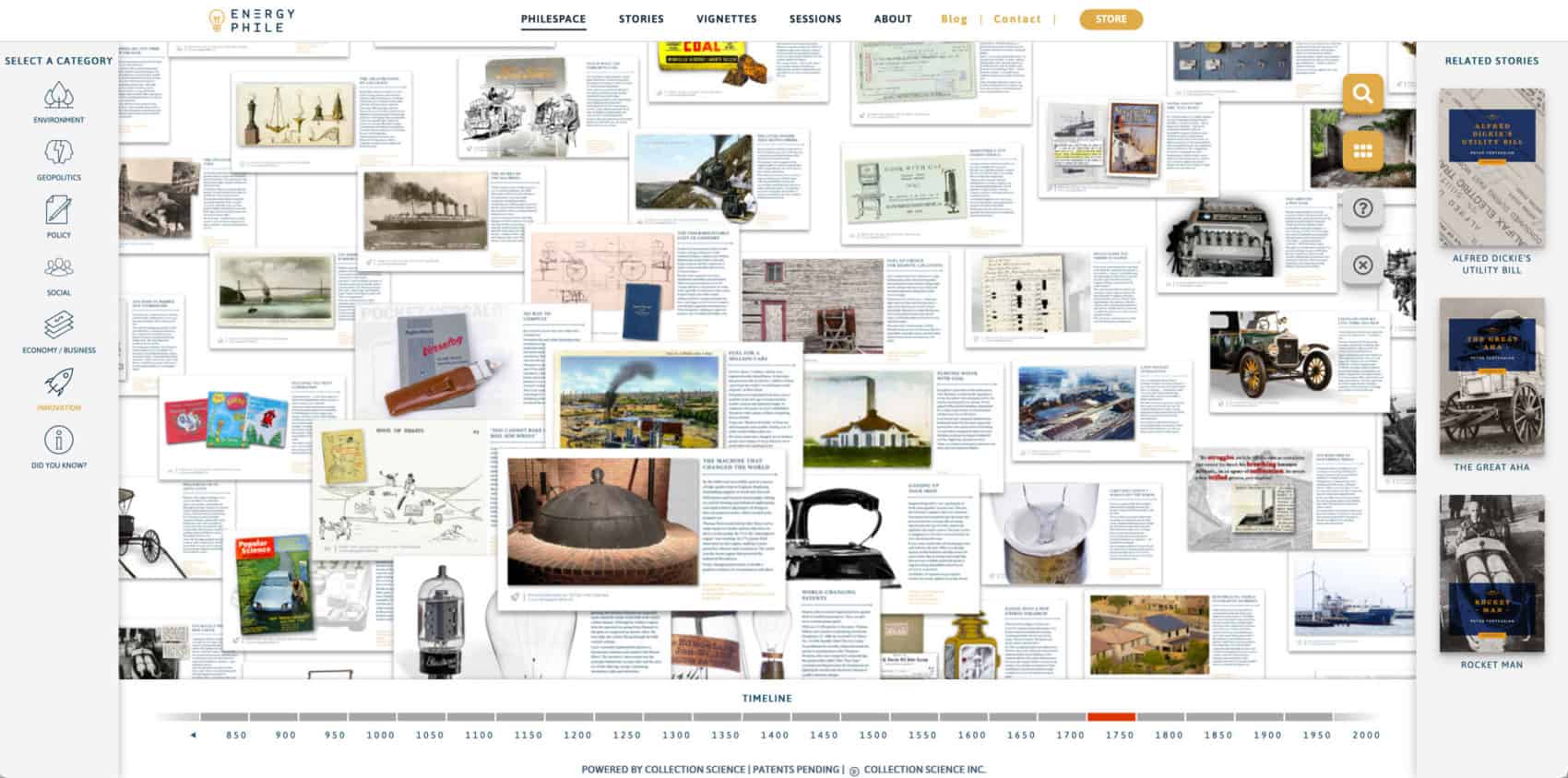This screenshot has height=778, width=1568.
Task: Filter by Social category icon
Action: [x=59, y=268]
